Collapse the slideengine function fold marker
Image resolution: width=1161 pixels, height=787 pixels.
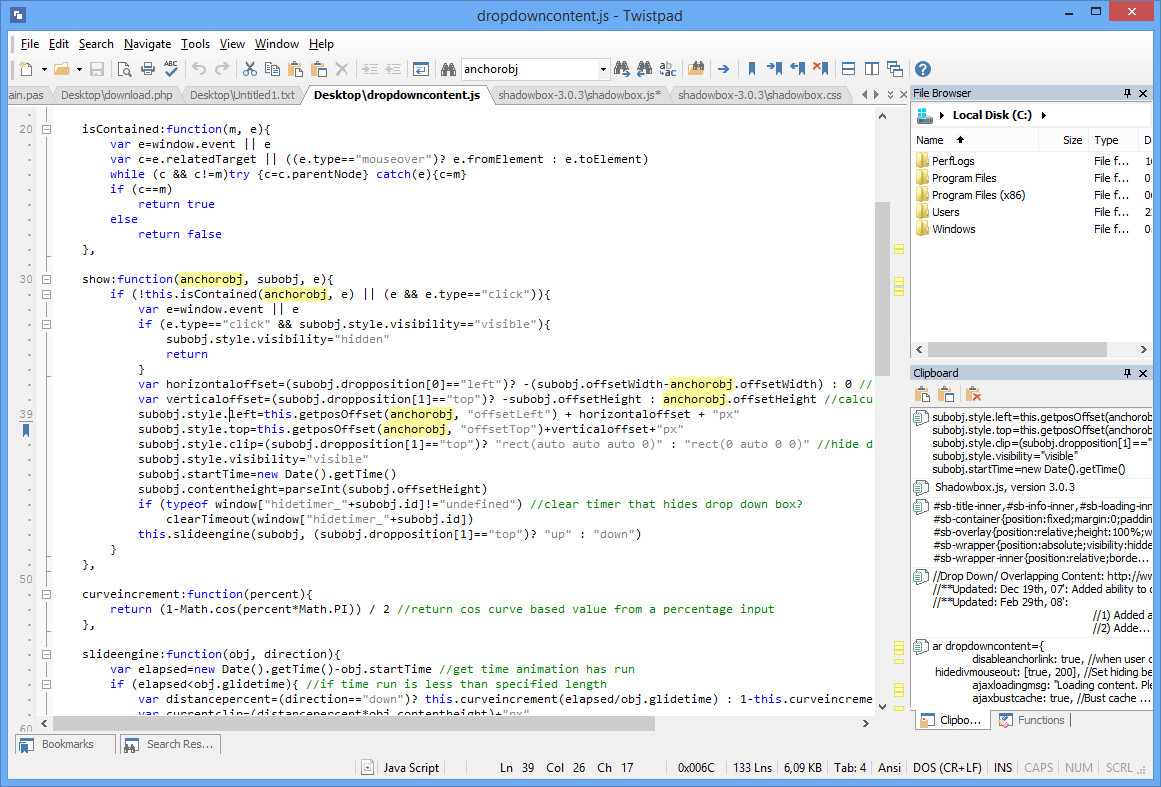(x=47, y=654)
